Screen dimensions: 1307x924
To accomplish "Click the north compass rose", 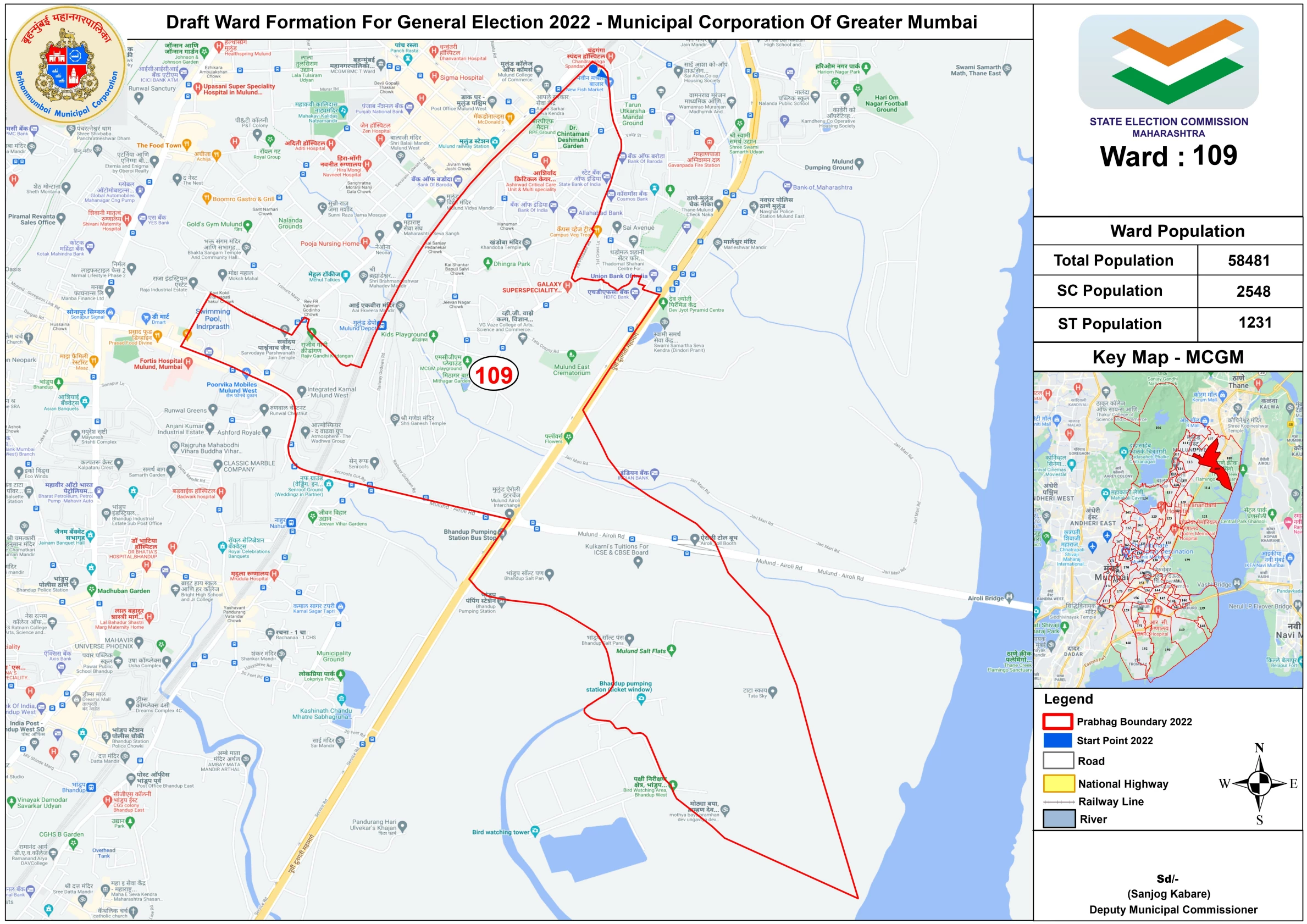I will click(x=1259, y=783).
